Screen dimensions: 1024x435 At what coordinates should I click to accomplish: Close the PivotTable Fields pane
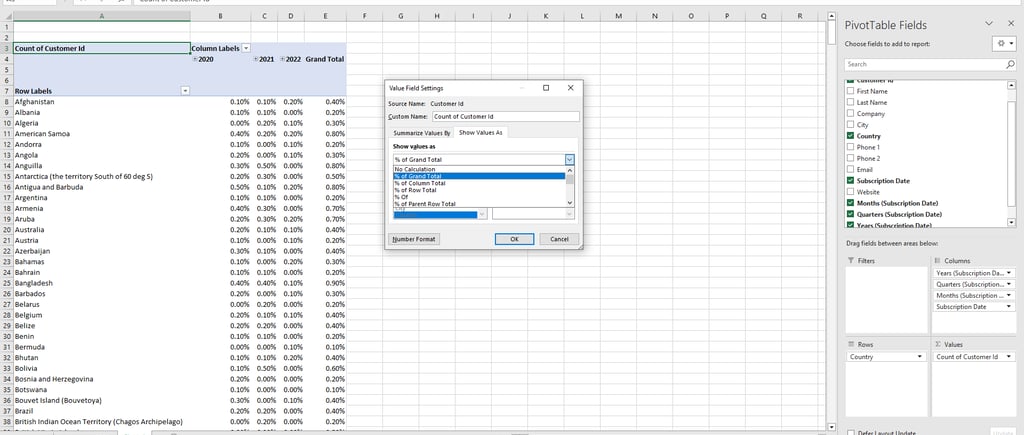(1011, 24)
